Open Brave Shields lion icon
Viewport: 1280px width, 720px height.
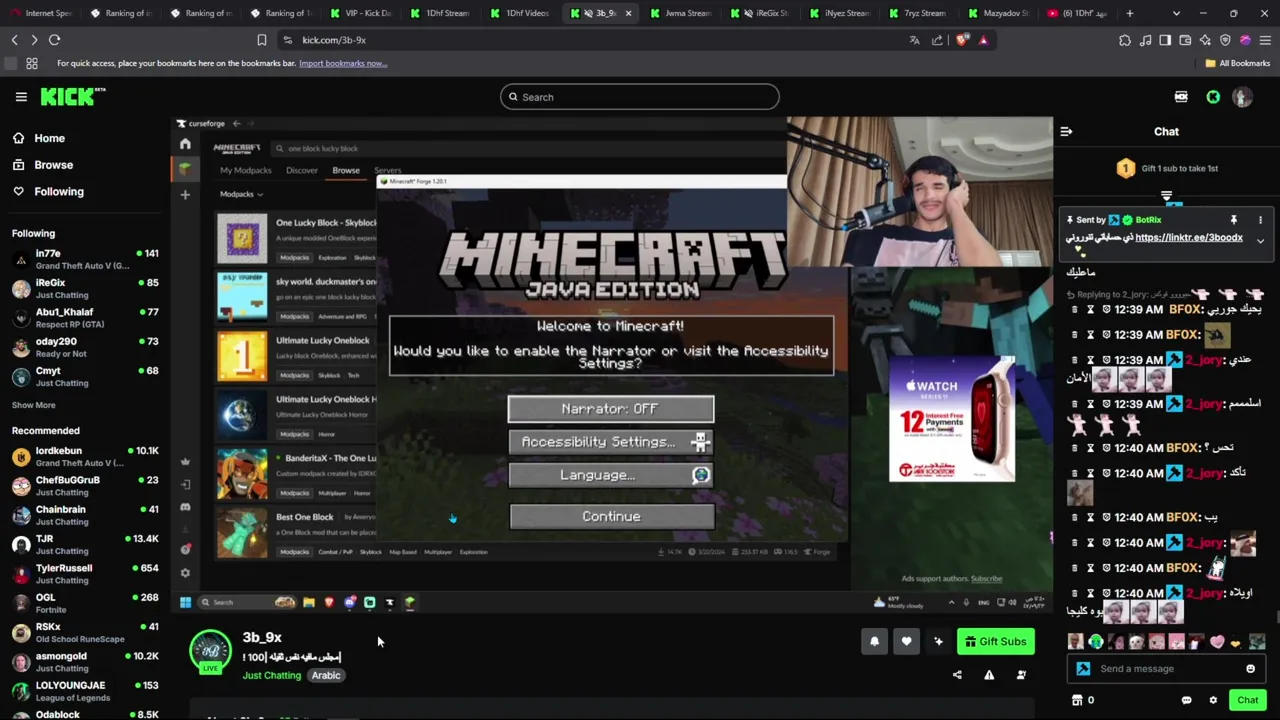pyautogui.click(x=962, y=40)
